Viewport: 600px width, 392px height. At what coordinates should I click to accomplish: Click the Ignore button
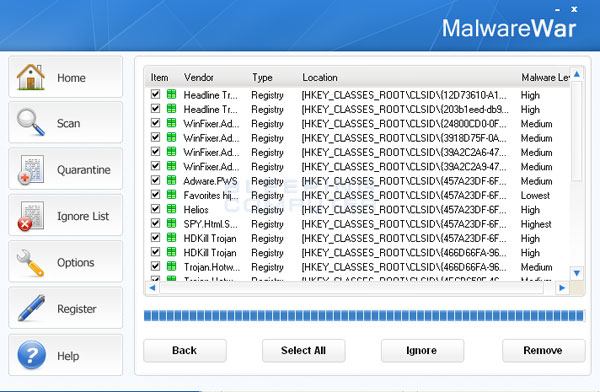[422, 351]
